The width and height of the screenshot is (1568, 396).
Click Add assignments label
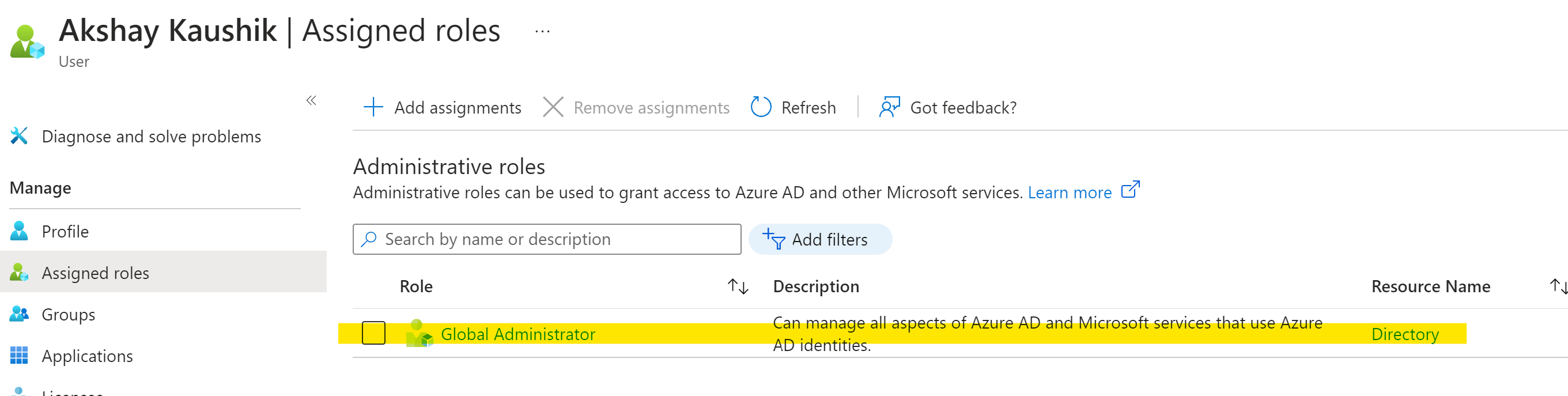click(x=458, y=108)
